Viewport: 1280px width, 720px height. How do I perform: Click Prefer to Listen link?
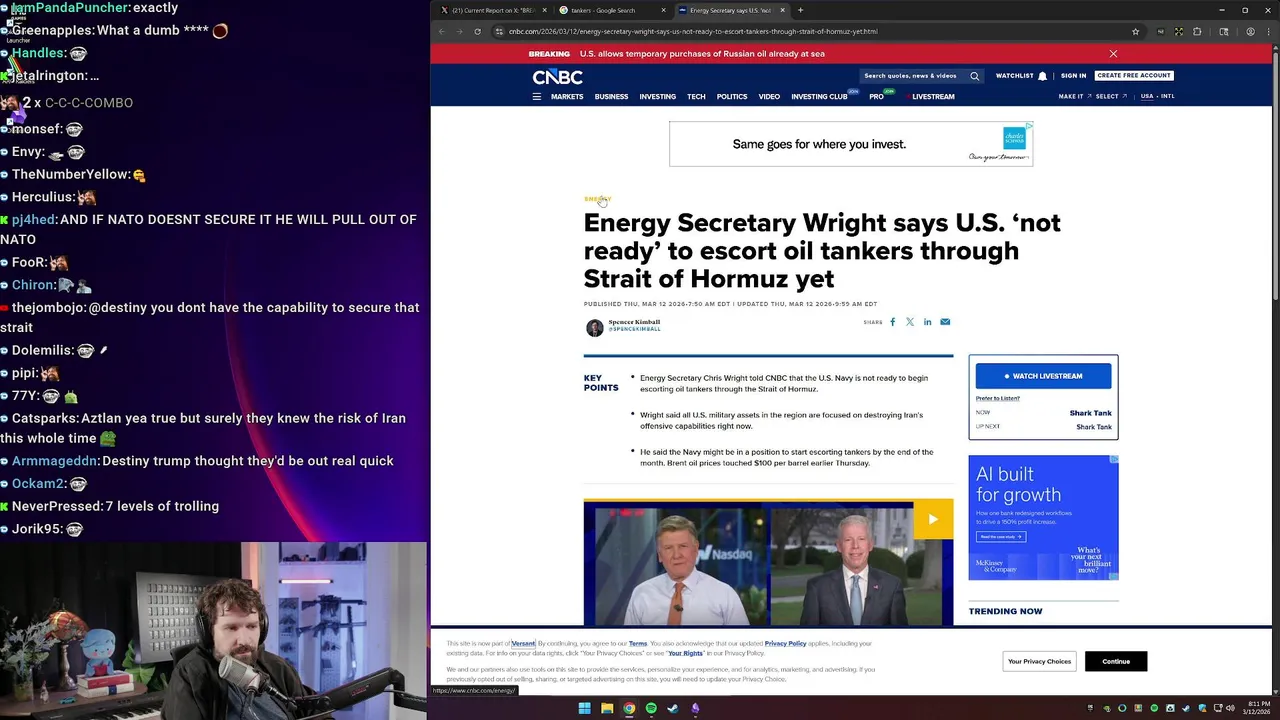(x=997, y=398)
